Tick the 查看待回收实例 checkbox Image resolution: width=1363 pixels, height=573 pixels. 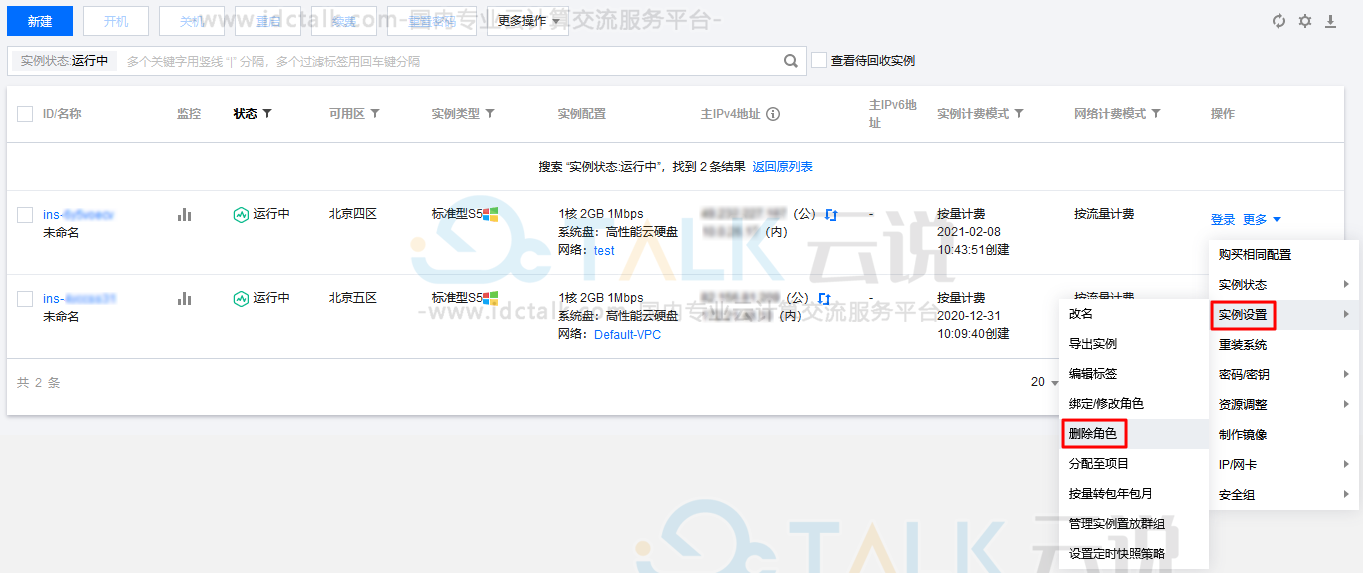(818, 60)
